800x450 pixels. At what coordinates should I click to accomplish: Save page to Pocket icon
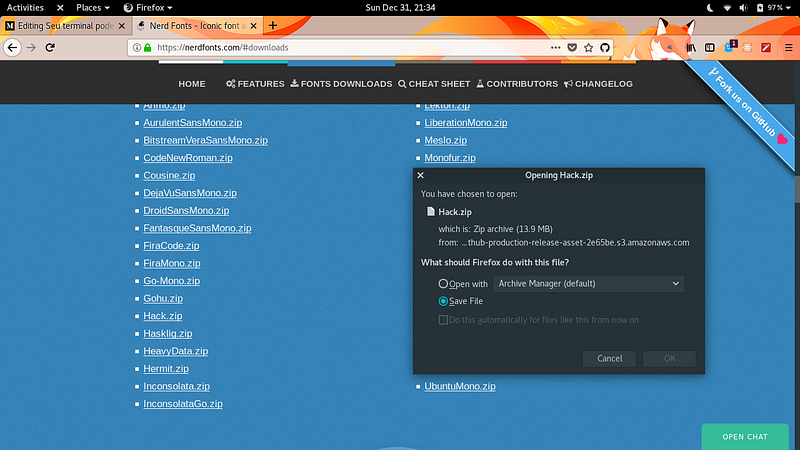click(572, 47)
